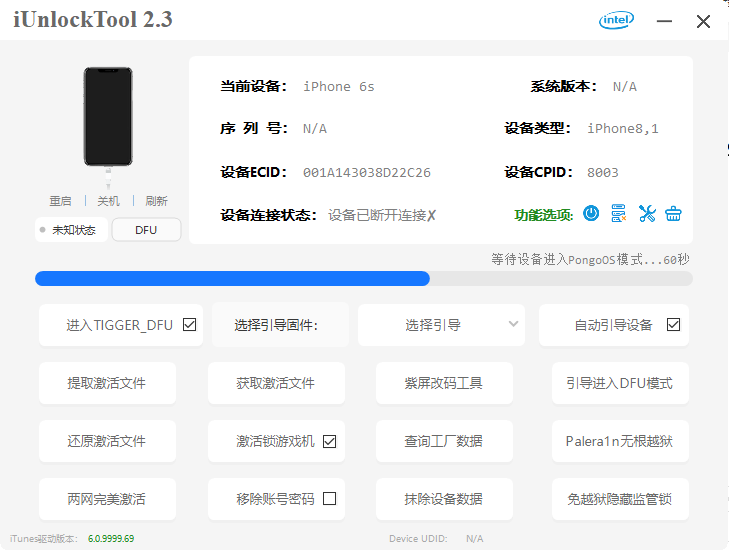Open the 选择引导 dropdown

coord(441,325)
